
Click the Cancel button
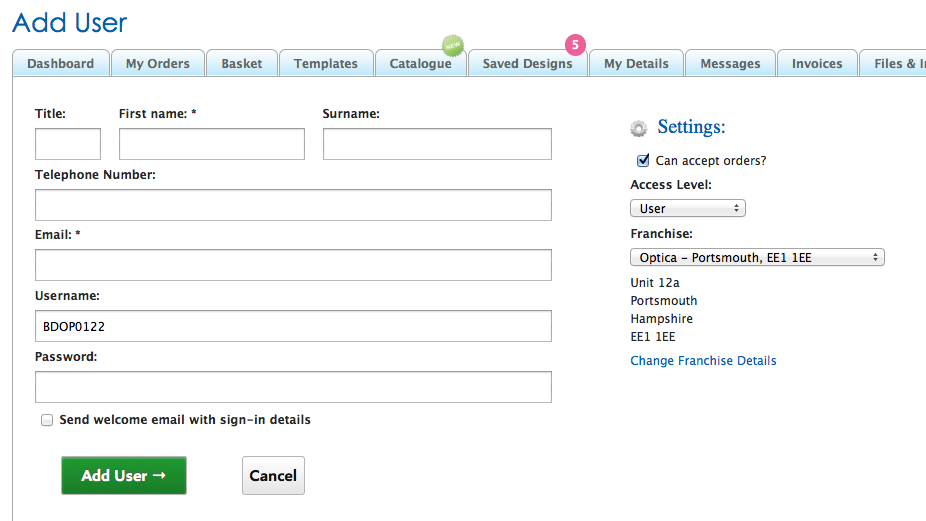click(273, 476)
